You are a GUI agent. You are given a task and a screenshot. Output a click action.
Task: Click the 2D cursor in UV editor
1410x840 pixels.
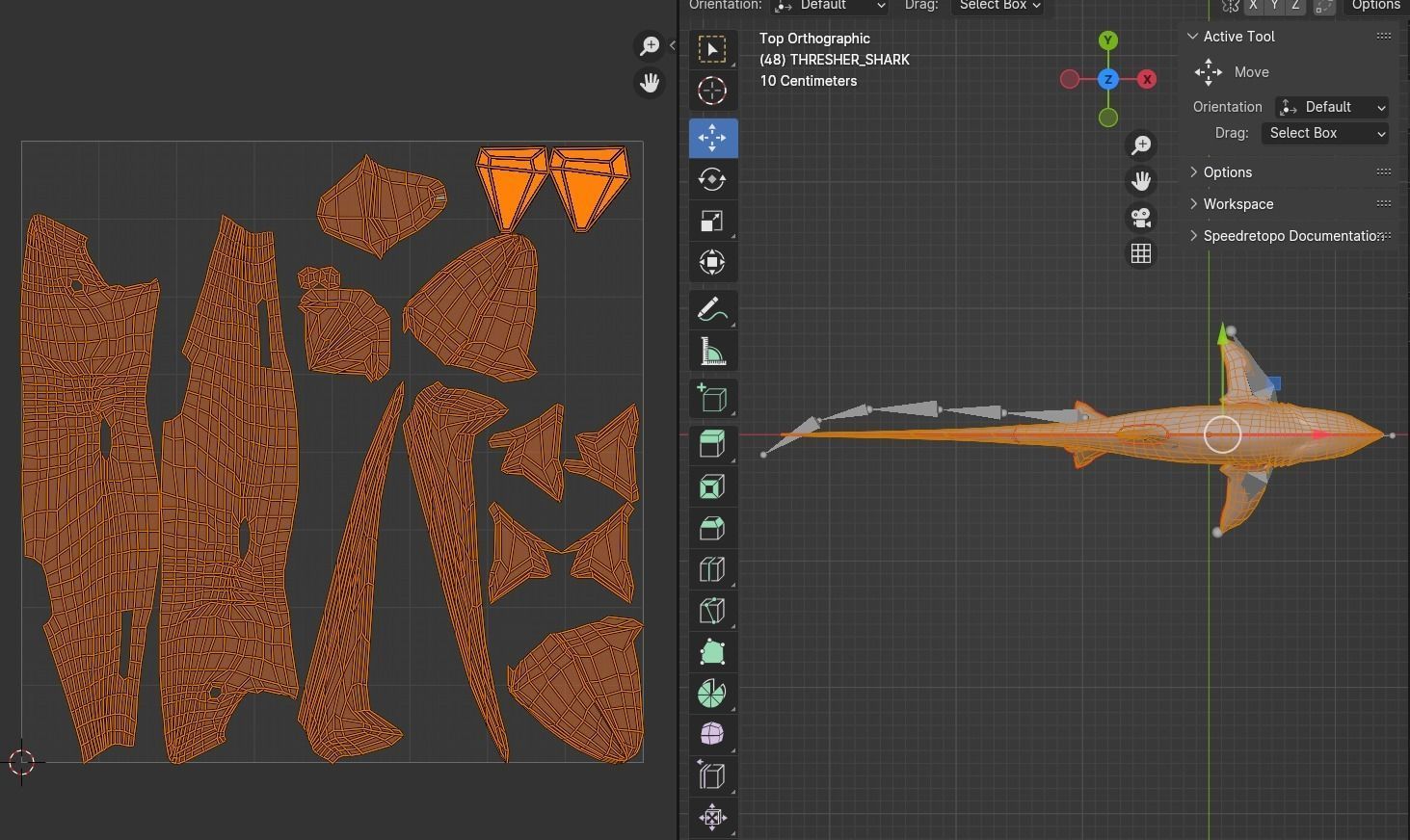click(21, 762)
